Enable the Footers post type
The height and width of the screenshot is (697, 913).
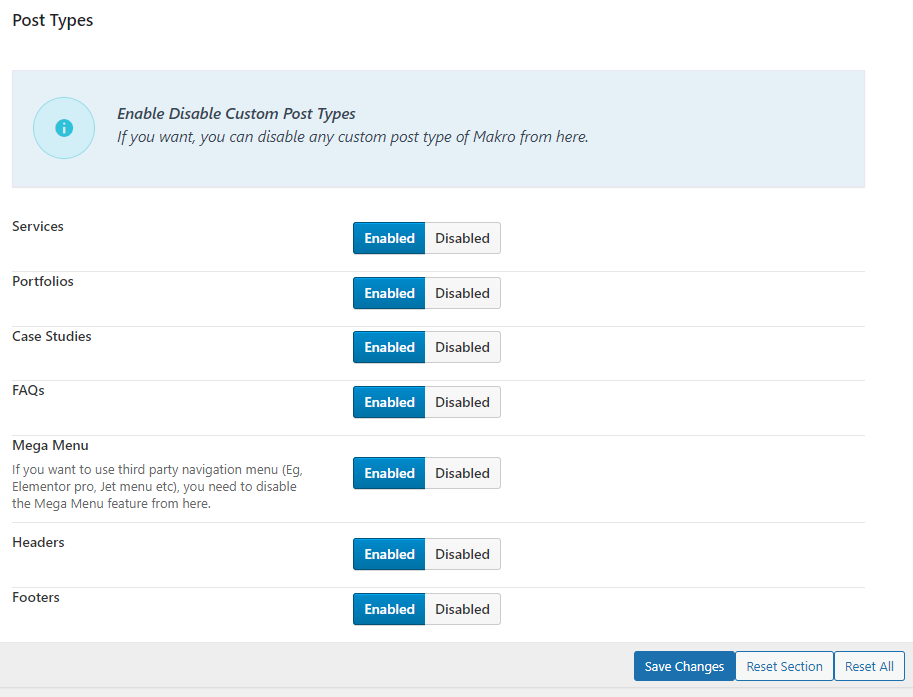point(389,609)
